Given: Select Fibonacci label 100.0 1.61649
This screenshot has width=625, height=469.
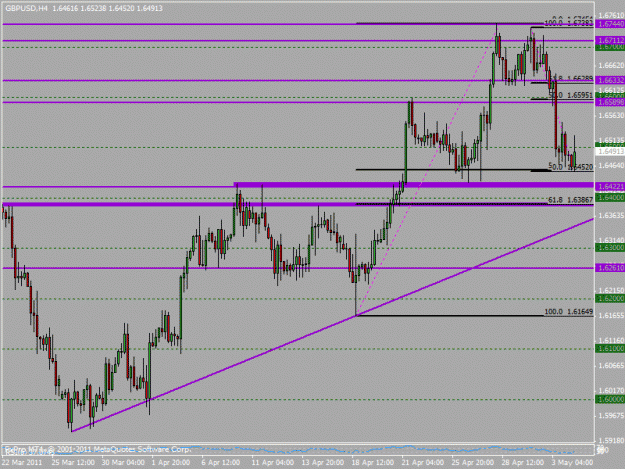Looking at the screenshot, I should [569, 312].
